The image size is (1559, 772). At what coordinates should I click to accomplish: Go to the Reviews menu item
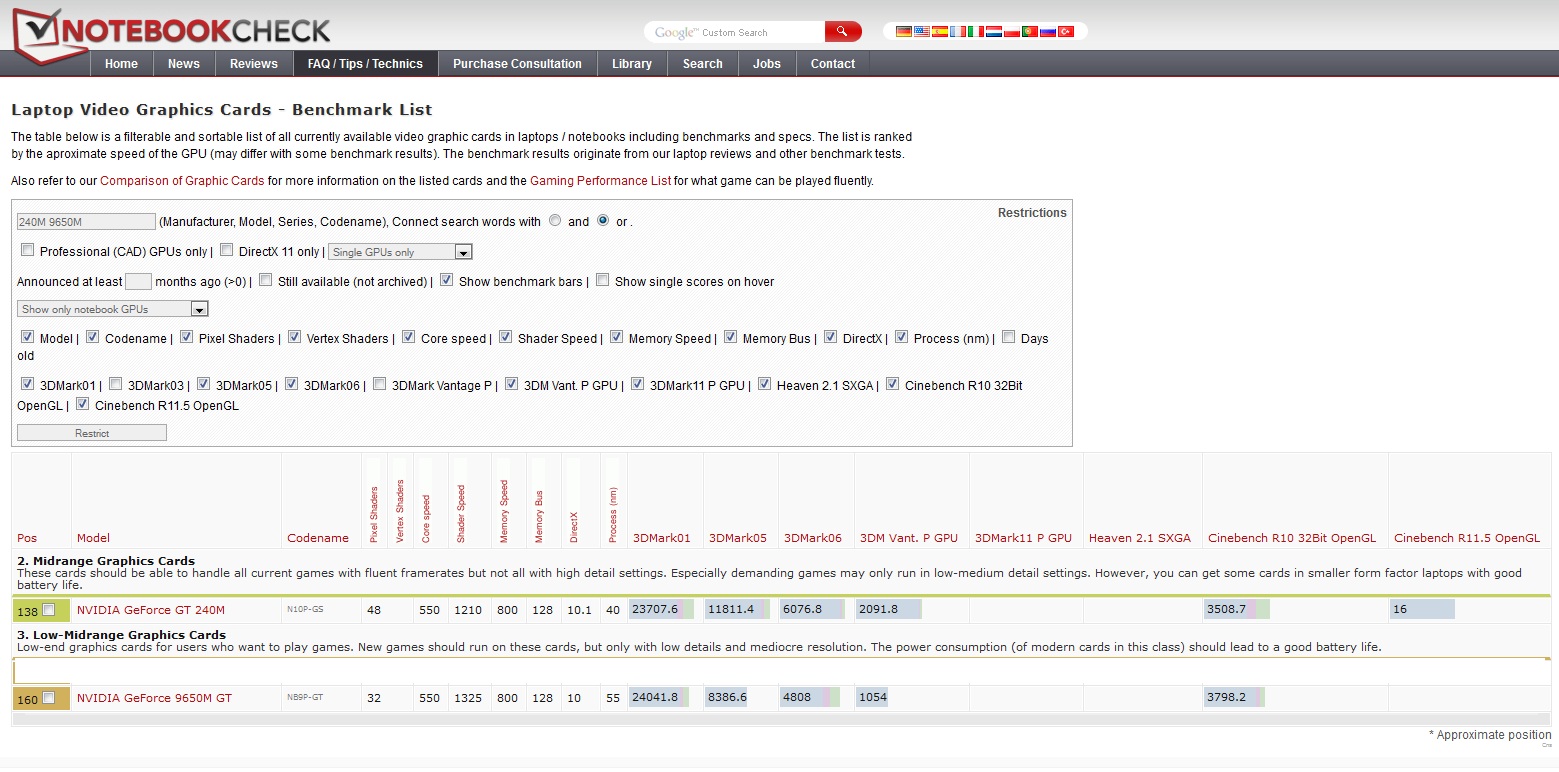253,64
